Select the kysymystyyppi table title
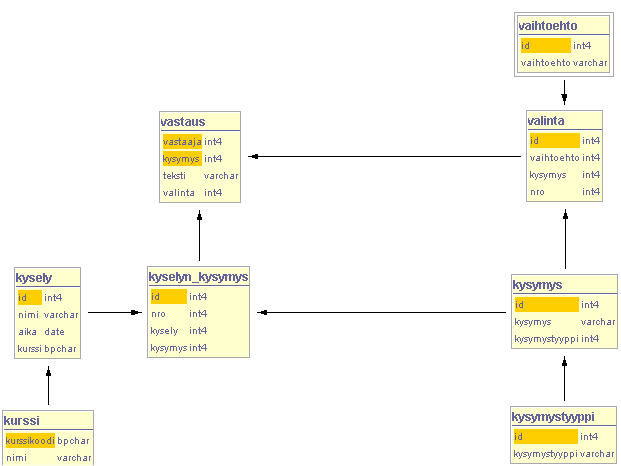Screen dimensions: 621x466 [553, 417]
